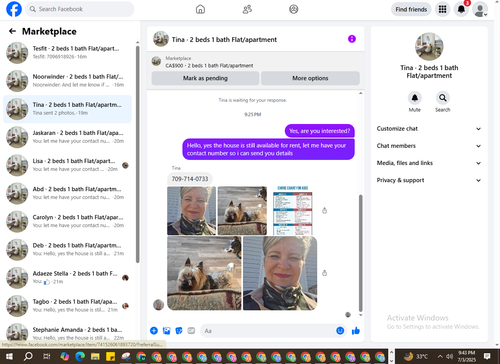Viewport: 500px width, 364px height.
Task: Send a thumbs-up like
Action: click(x=356, y=331)
